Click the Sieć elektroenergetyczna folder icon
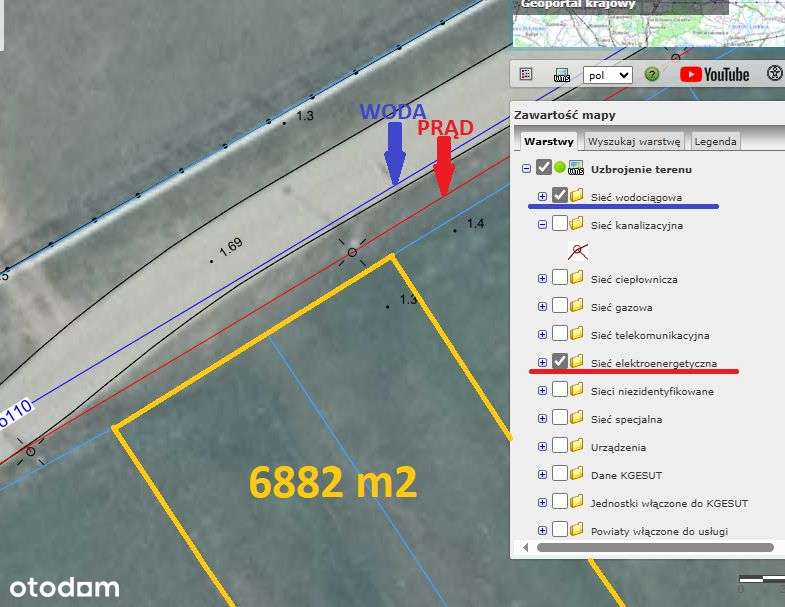Viewport: 785px width, 607px height. (576, 361)
